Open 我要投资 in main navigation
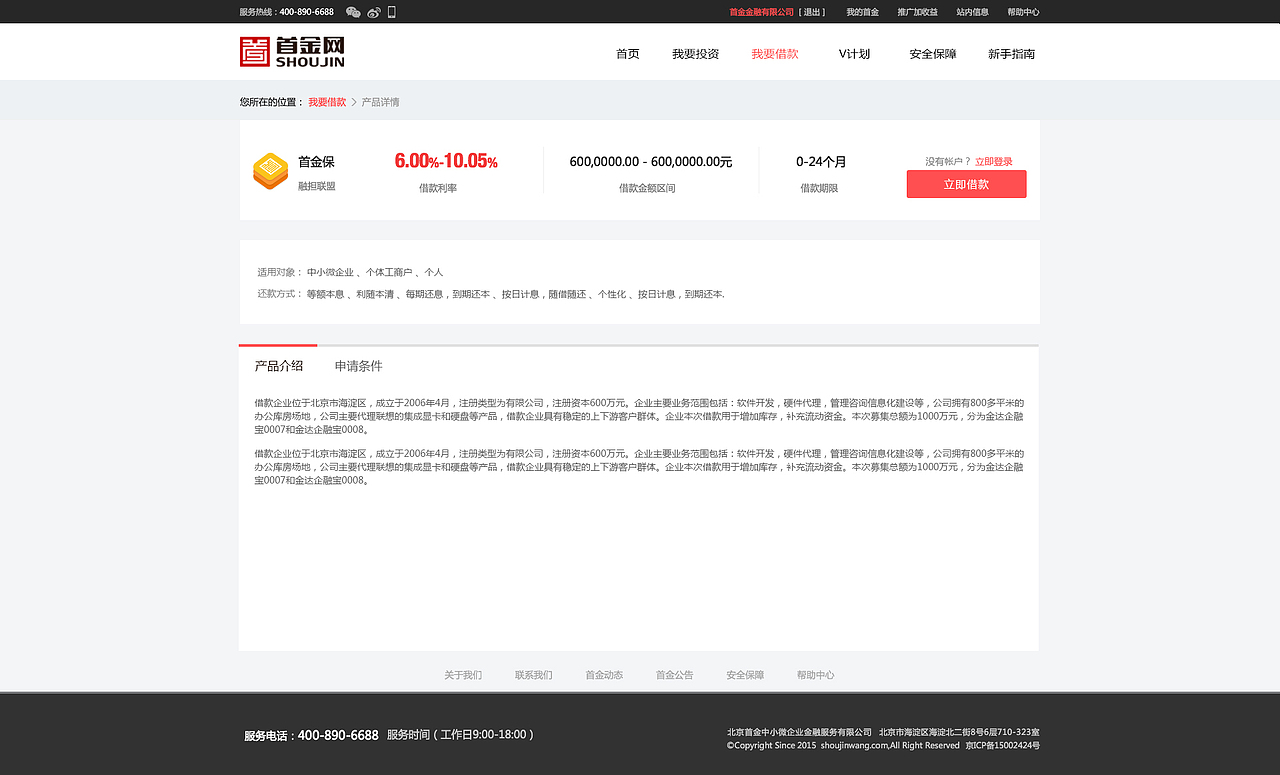The height and width of the screenshot is (775, 1280). [696, 54]
